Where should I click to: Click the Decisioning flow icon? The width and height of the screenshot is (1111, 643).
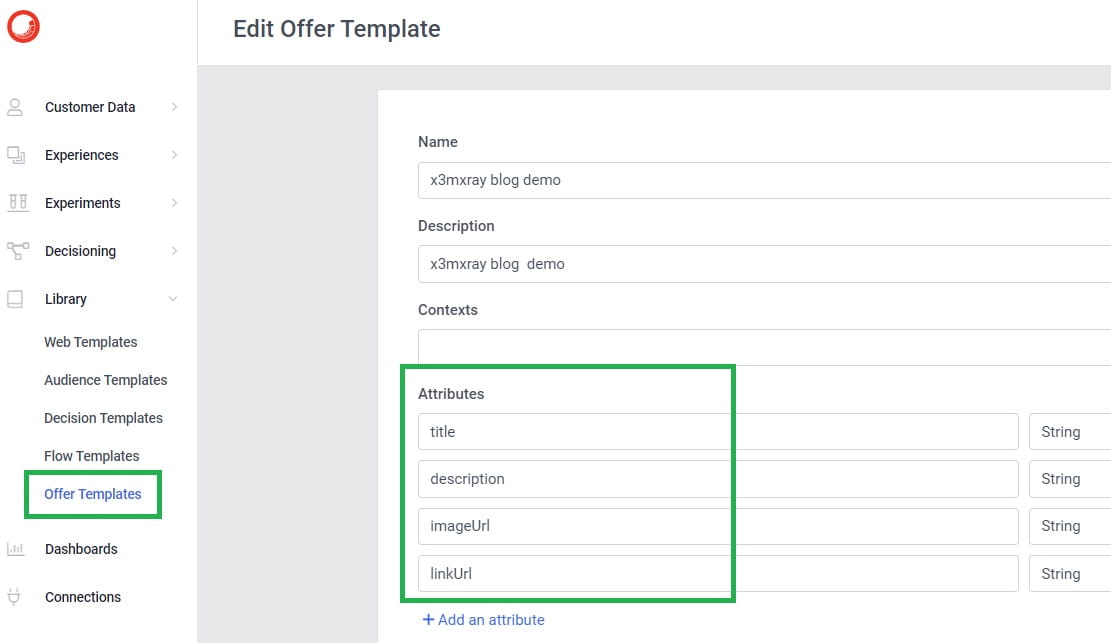18,251
